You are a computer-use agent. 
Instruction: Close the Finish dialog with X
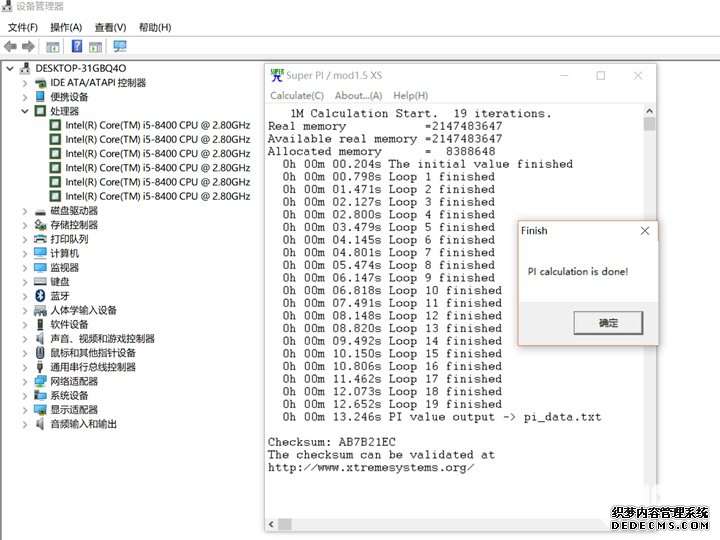[645, 231]
